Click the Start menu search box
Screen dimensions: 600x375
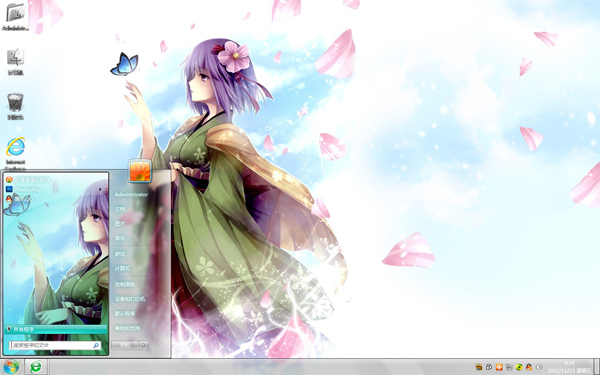click(55, 345)
